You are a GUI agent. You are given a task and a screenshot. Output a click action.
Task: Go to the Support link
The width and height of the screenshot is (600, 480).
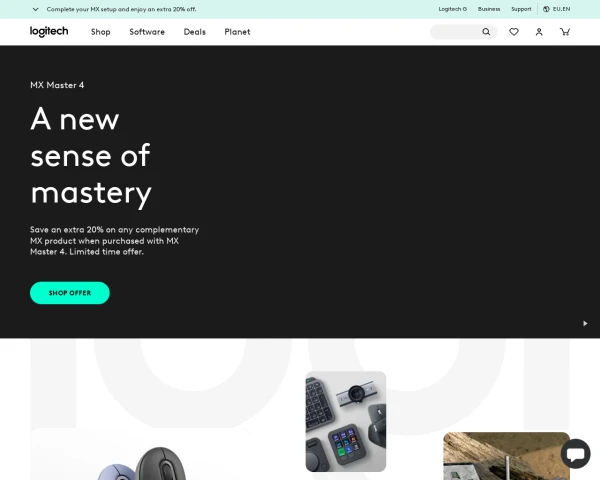521,9
